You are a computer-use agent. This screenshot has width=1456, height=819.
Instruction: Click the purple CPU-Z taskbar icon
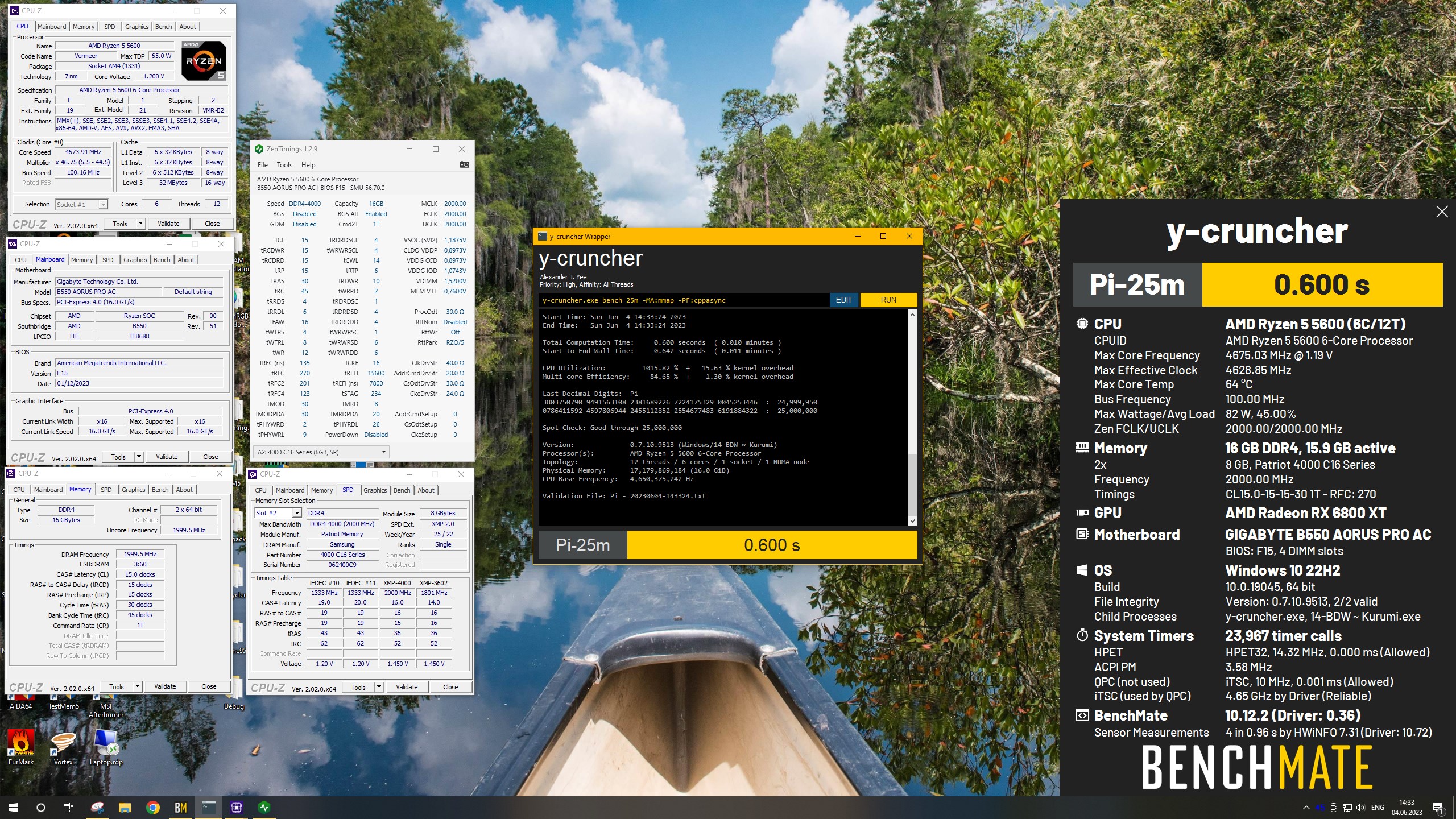[237, 808]
